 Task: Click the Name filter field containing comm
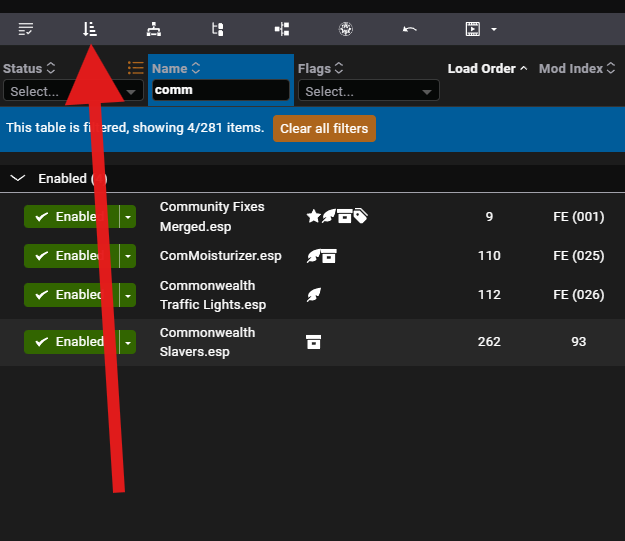point(221,90)
